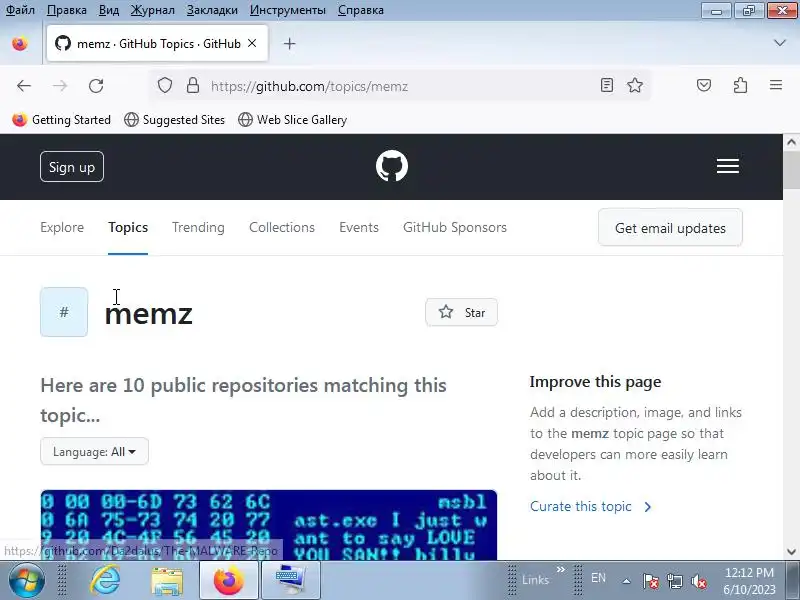Screen dimensions: 800x600
Task: Open the Firefox application menu icon
Action: pyautogui.click(x=776, y=85)
